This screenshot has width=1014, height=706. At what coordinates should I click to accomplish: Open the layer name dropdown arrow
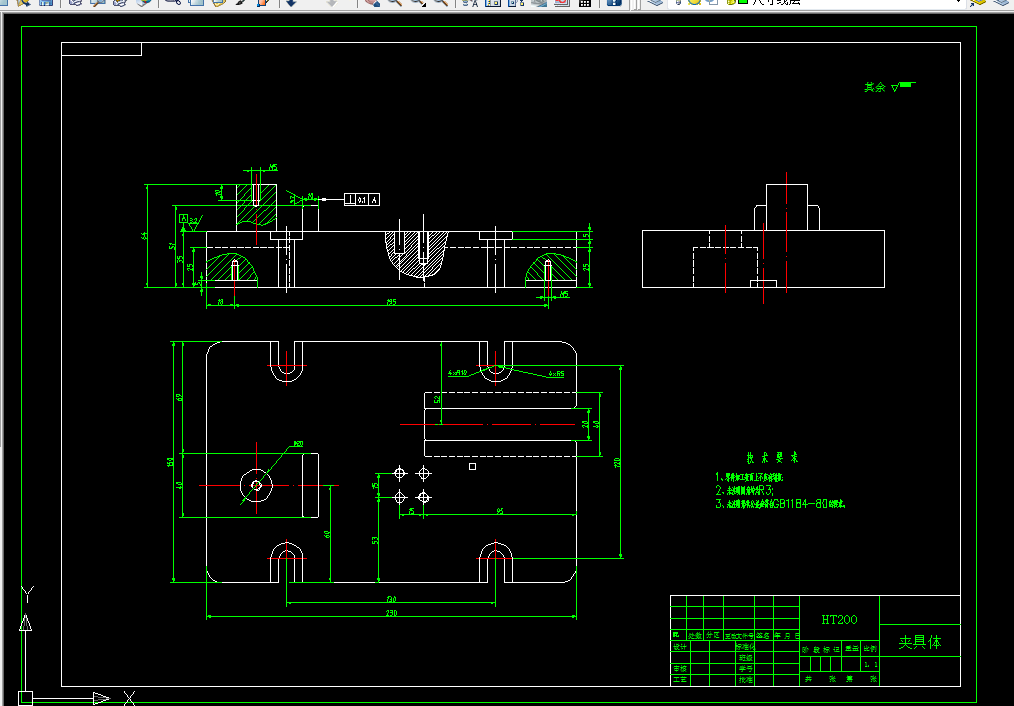(x=958, y=2)
